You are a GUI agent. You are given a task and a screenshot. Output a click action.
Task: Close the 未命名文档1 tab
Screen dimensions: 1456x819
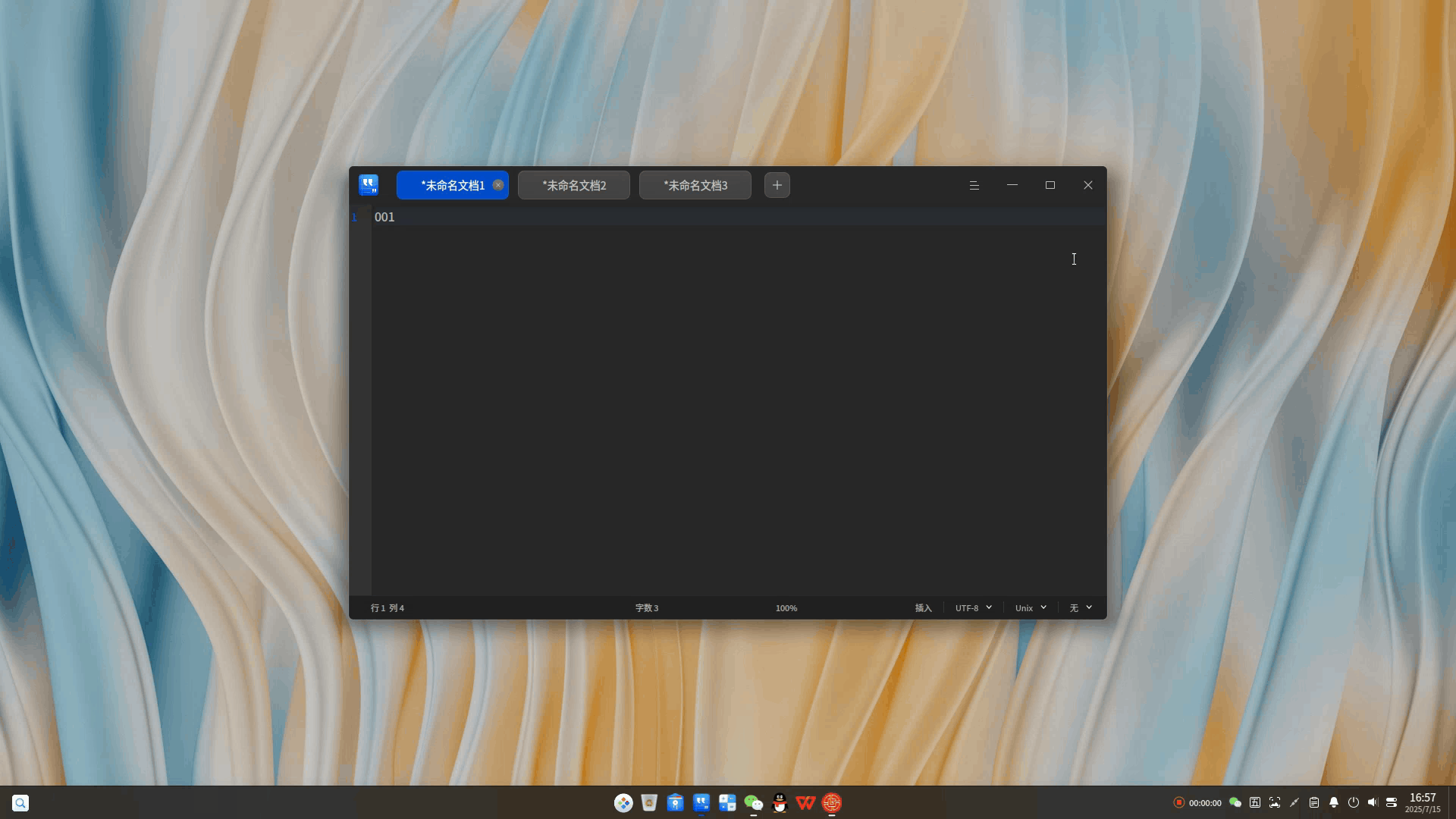(498, 185)
